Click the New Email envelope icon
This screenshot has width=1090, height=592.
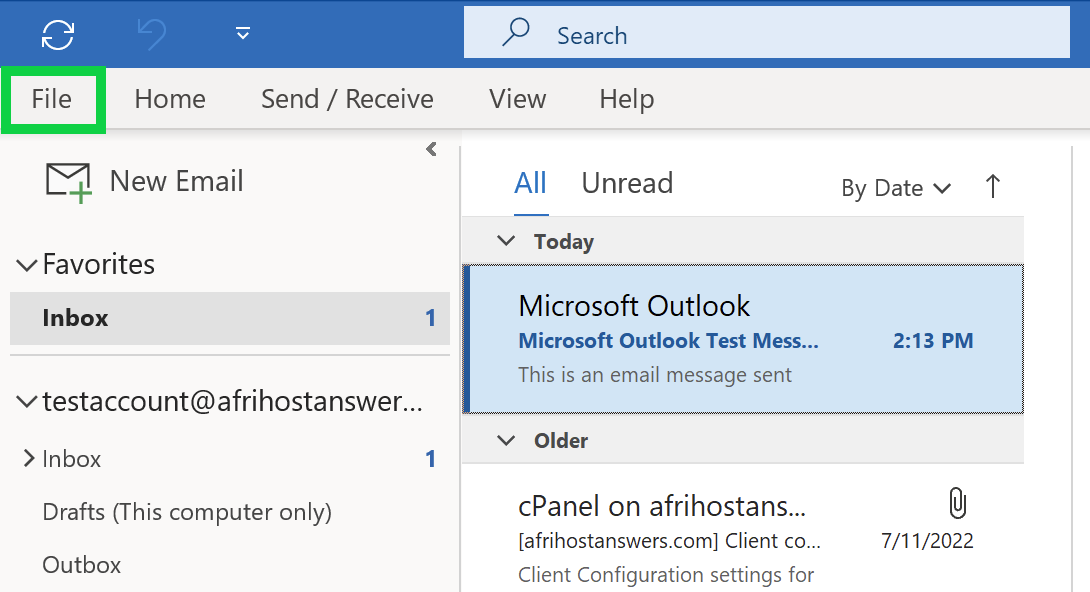click(68, 182)
